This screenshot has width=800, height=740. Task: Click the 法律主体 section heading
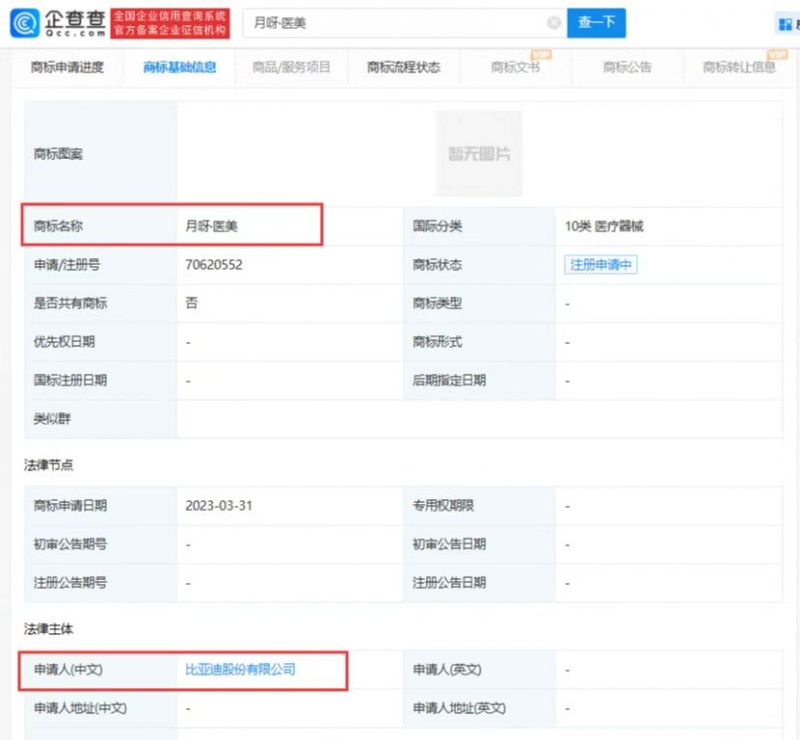48,629
